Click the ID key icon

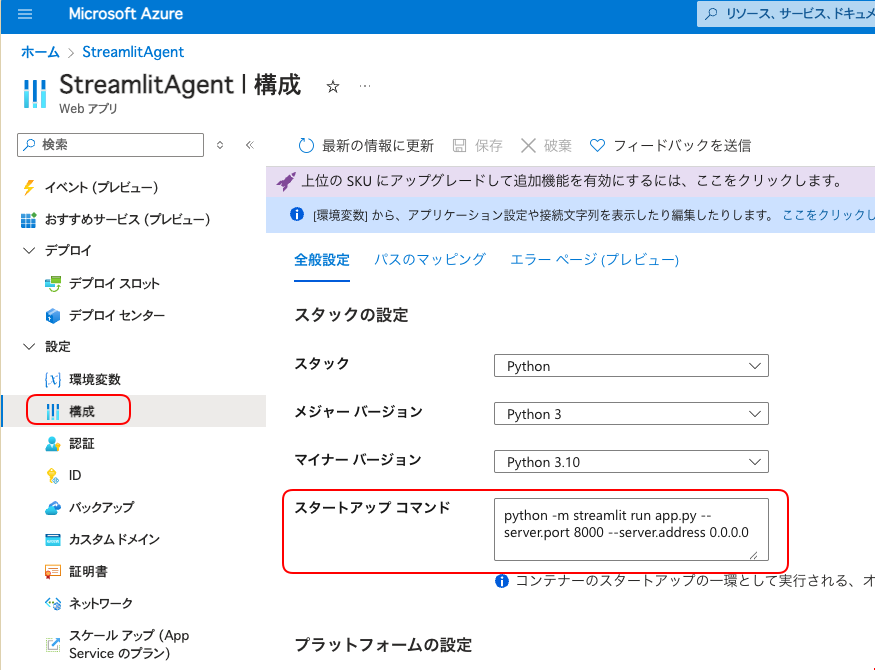[x=52, y=475]
